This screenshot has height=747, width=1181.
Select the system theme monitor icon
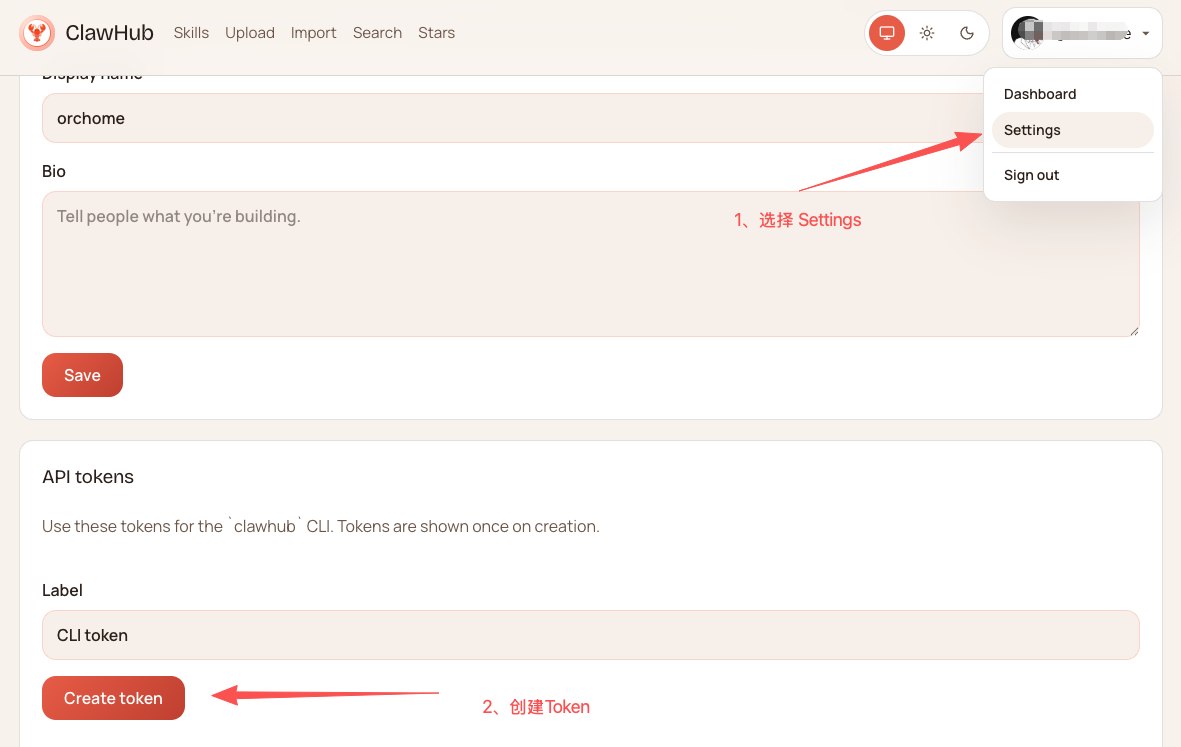coord(887,33)
